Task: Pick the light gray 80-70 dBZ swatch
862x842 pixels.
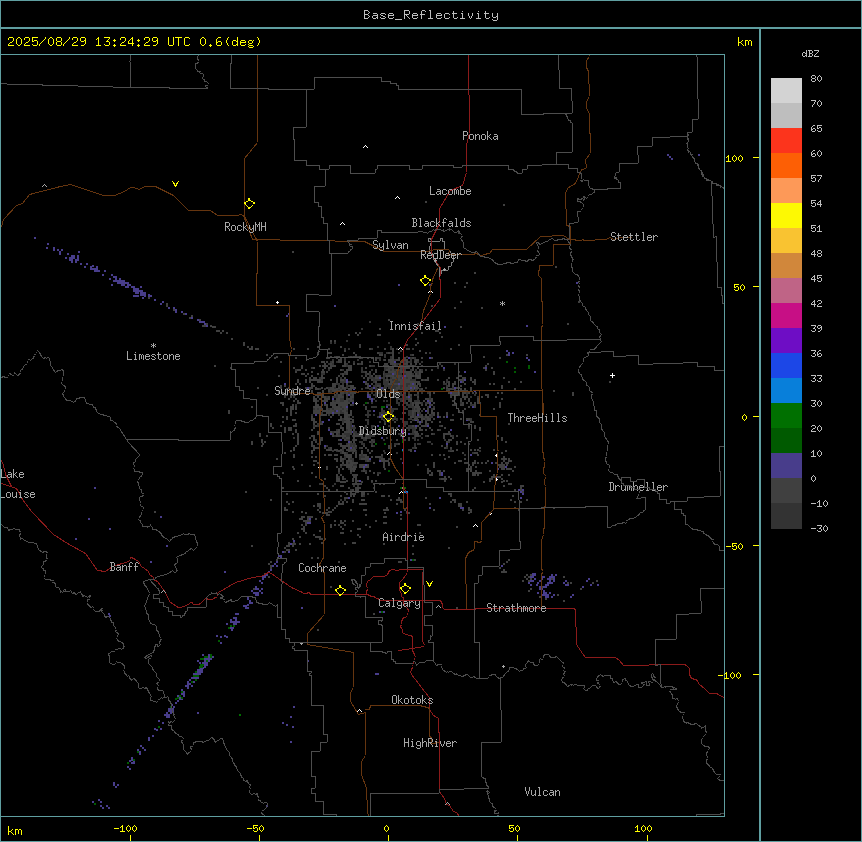Action: point(786,90)
